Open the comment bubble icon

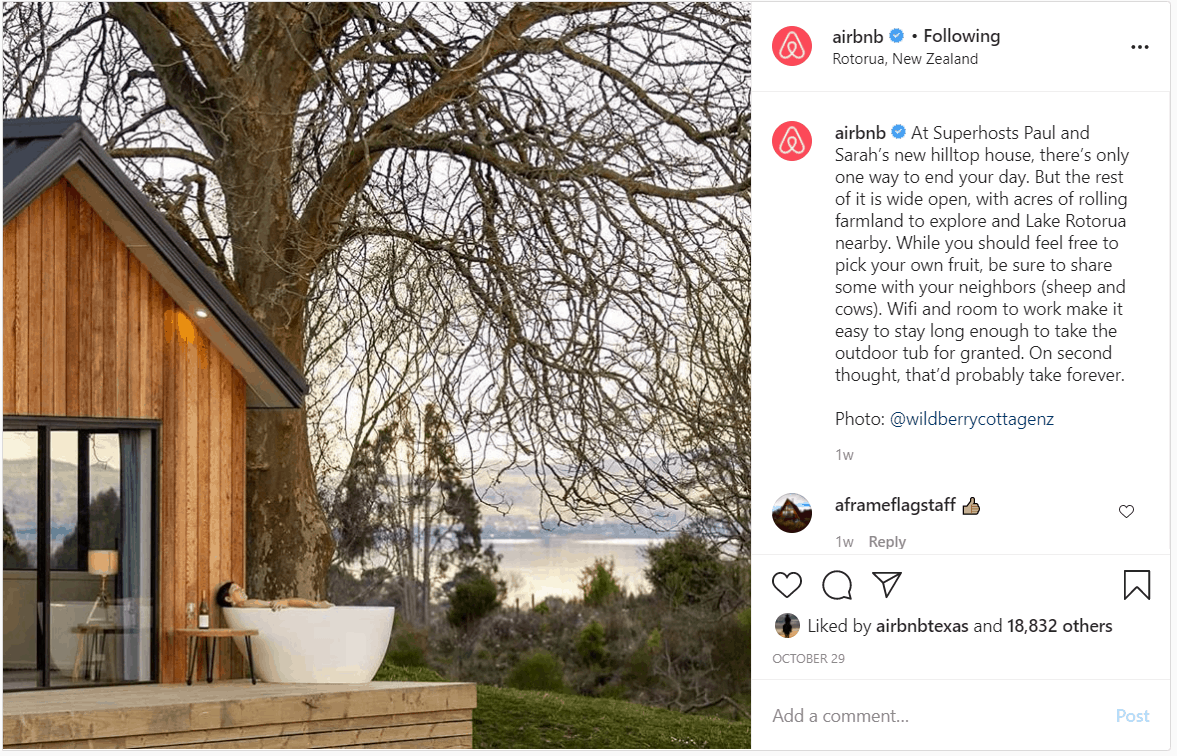837,585
